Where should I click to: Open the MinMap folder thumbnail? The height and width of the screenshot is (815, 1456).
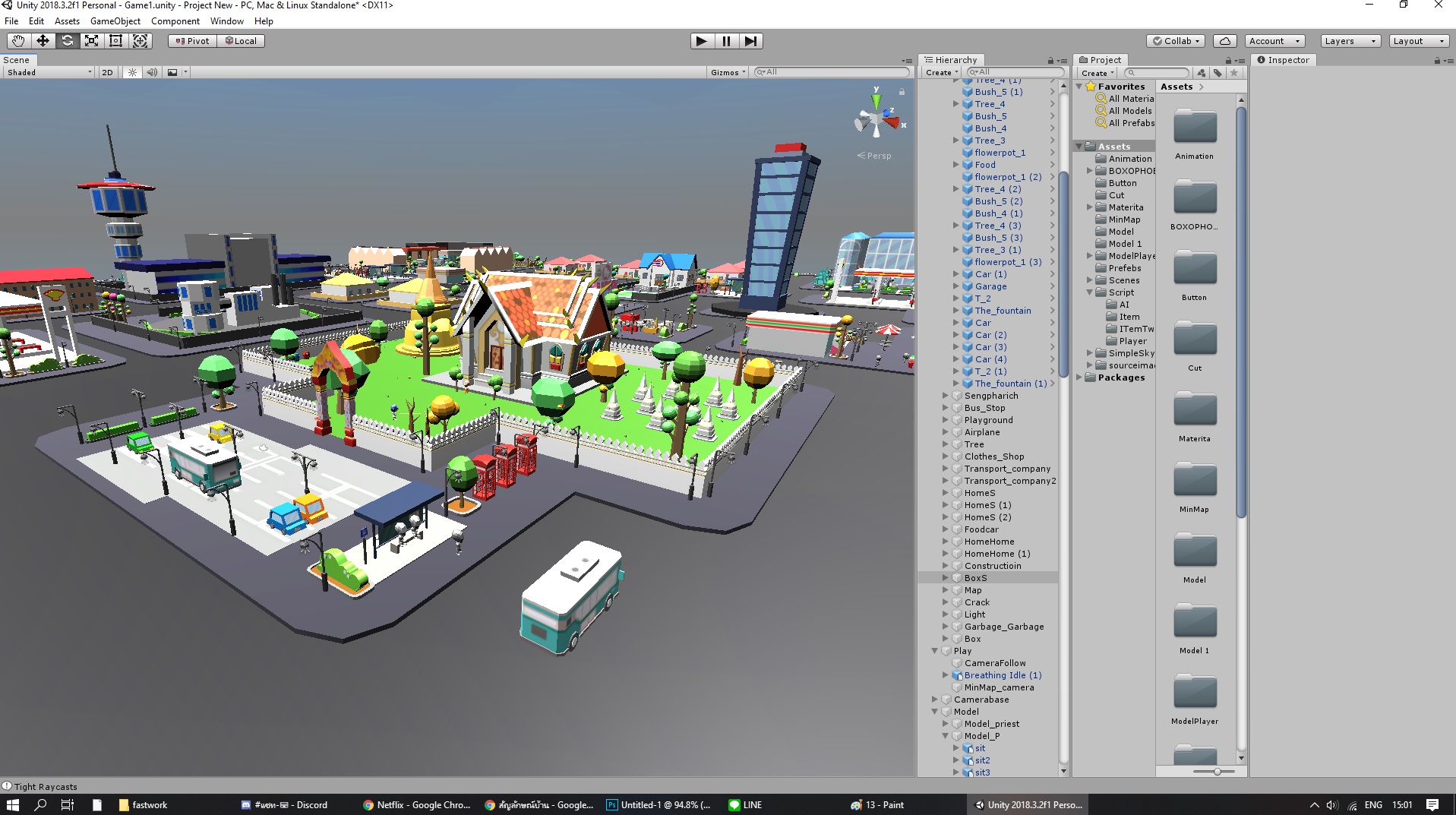(1195, 488)
